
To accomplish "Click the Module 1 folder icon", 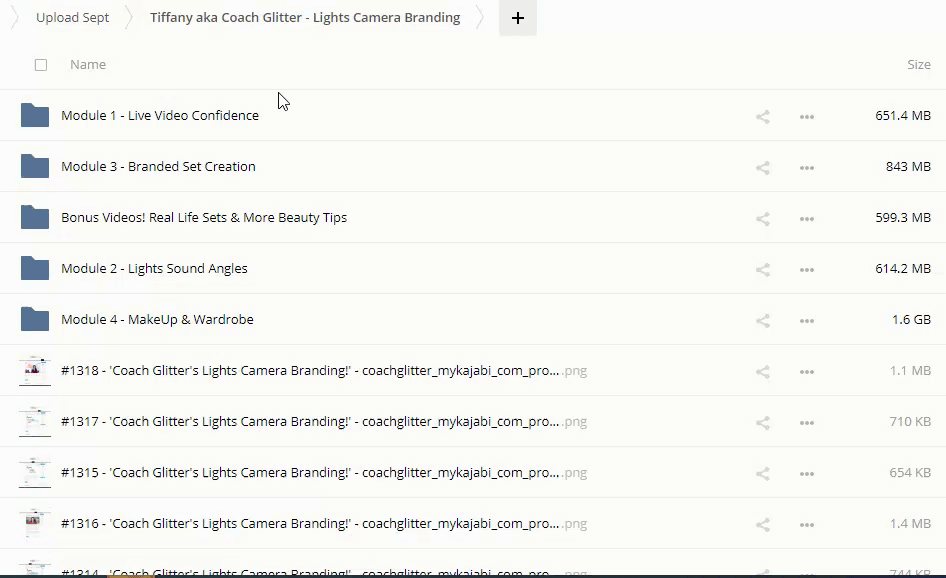I will pos(35,115).
